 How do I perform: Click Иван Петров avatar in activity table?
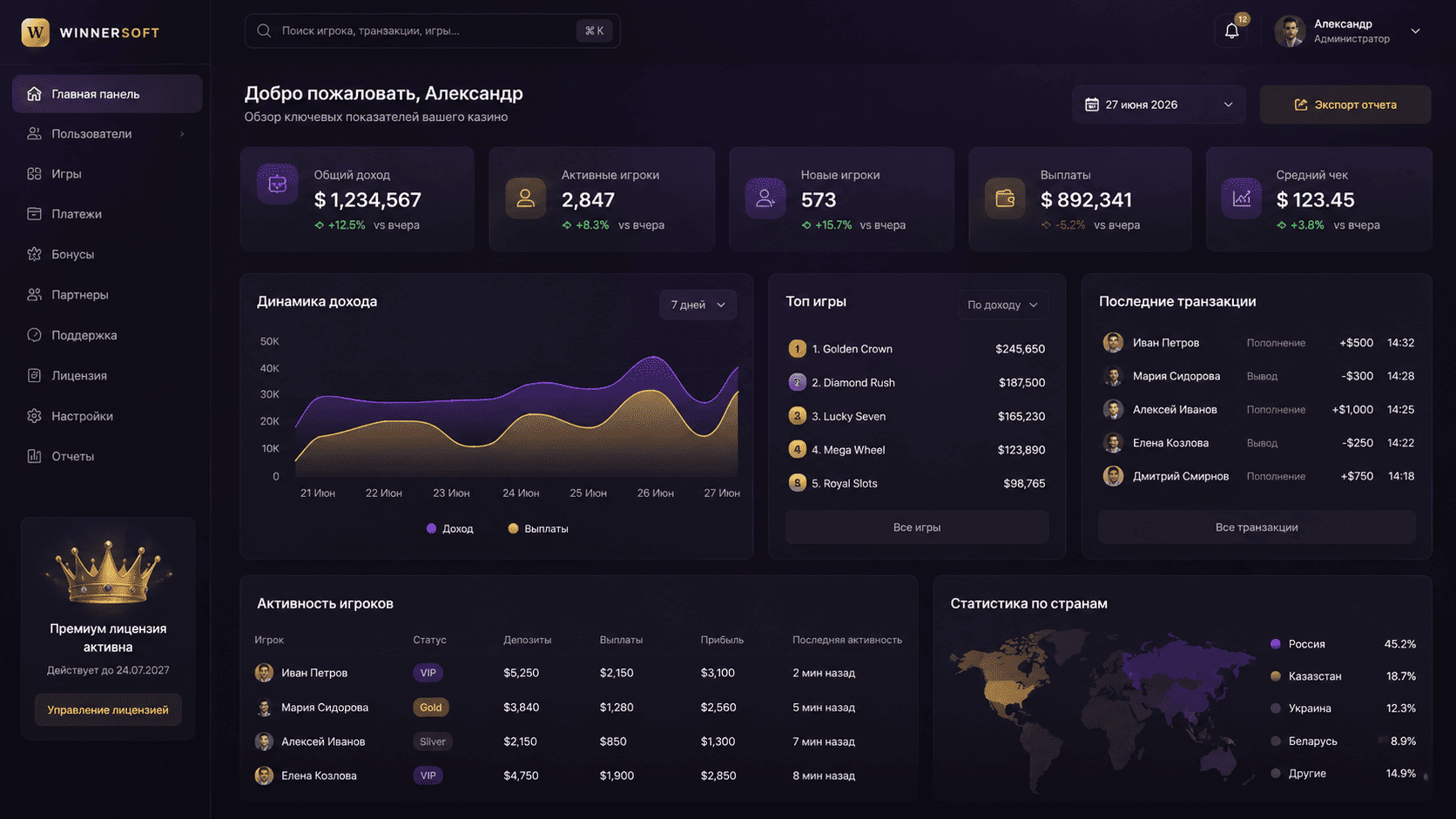pyautogui.click(x=264, y=673)
